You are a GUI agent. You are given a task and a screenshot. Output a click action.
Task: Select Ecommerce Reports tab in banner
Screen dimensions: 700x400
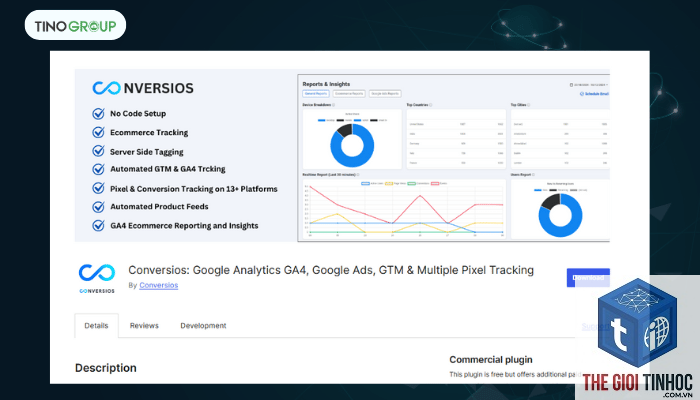349,94
